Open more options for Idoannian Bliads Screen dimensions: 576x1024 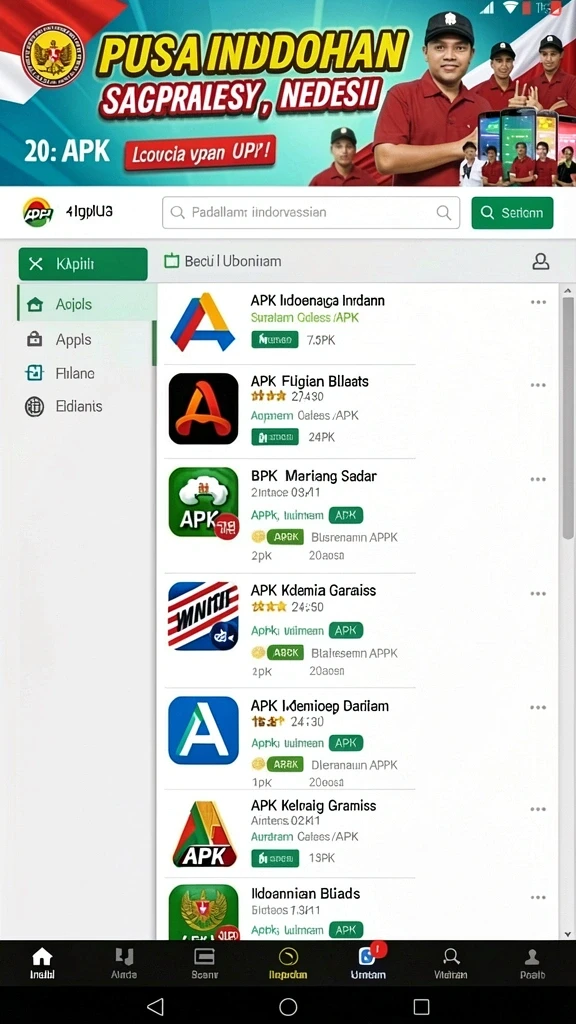[x=538, y=898]
